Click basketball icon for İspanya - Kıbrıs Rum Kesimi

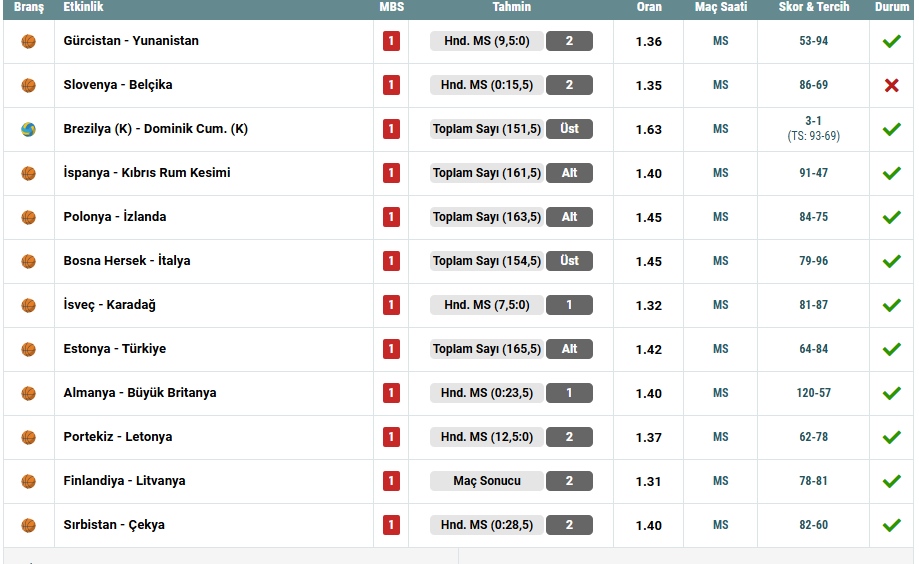(28, 174)
